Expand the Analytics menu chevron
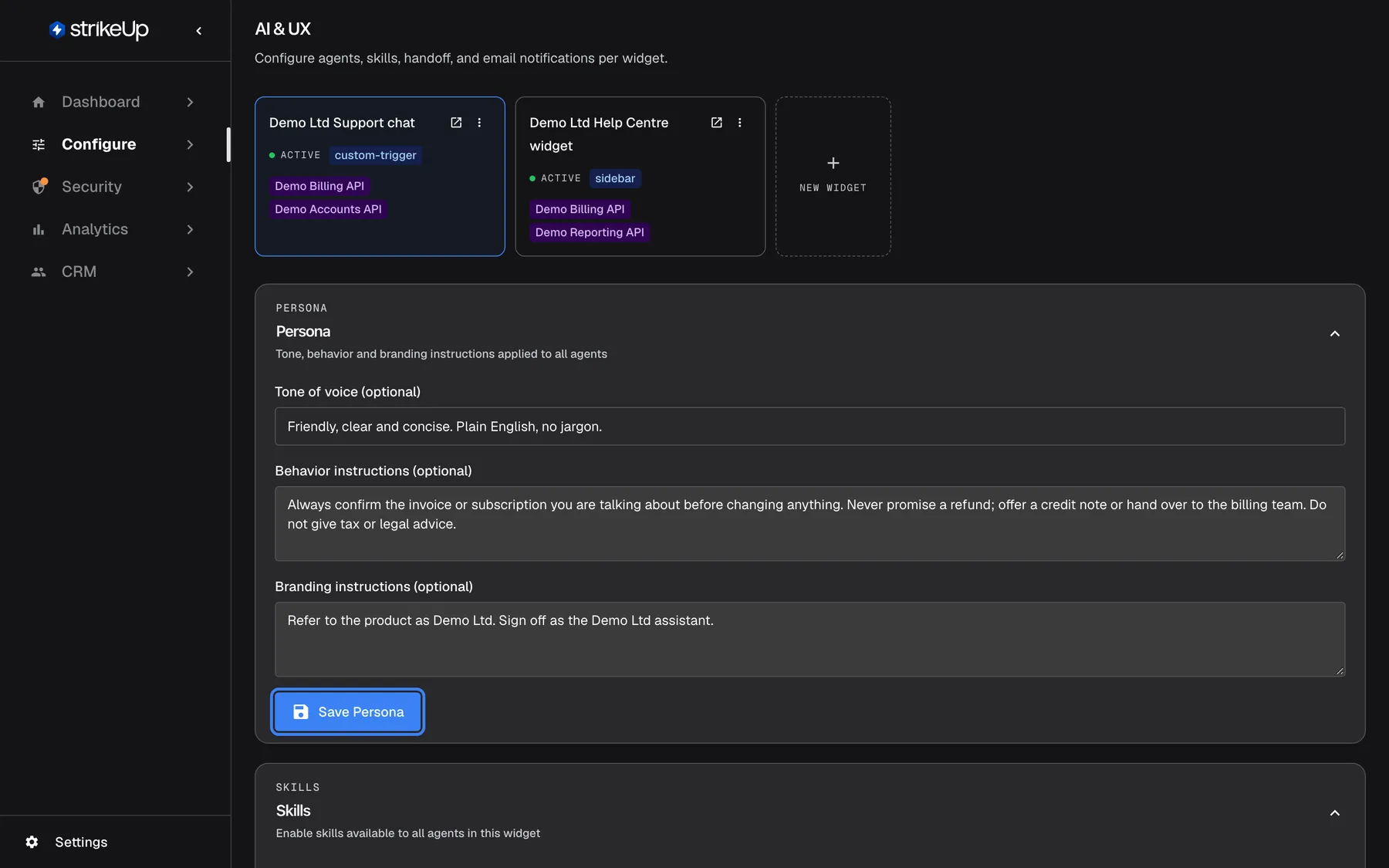 [x=190, y=229]
